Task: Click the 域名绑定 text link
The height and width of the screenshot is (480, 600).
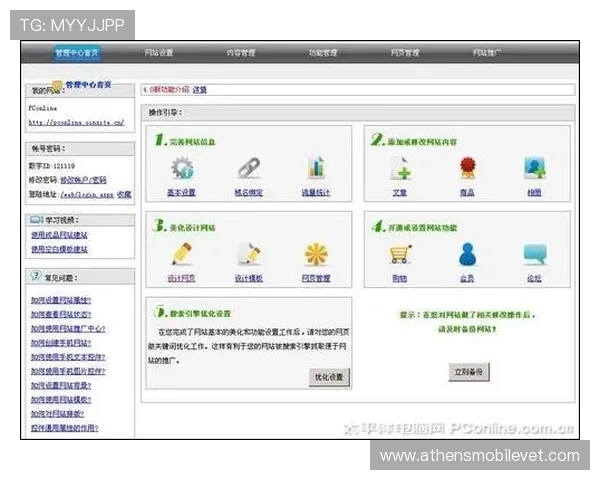Action: (249, 193)
